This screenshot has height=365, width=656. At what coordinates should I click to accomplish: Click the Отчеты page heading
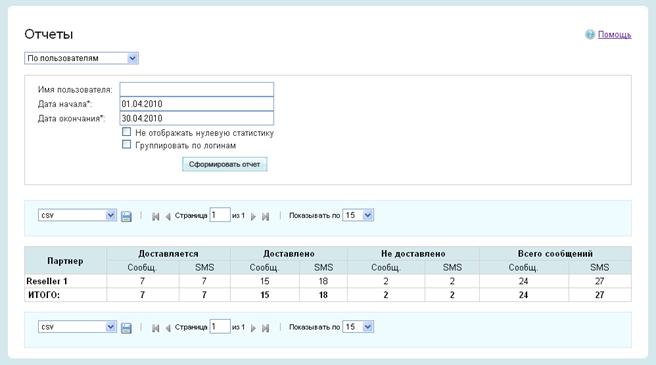(49, 34)
